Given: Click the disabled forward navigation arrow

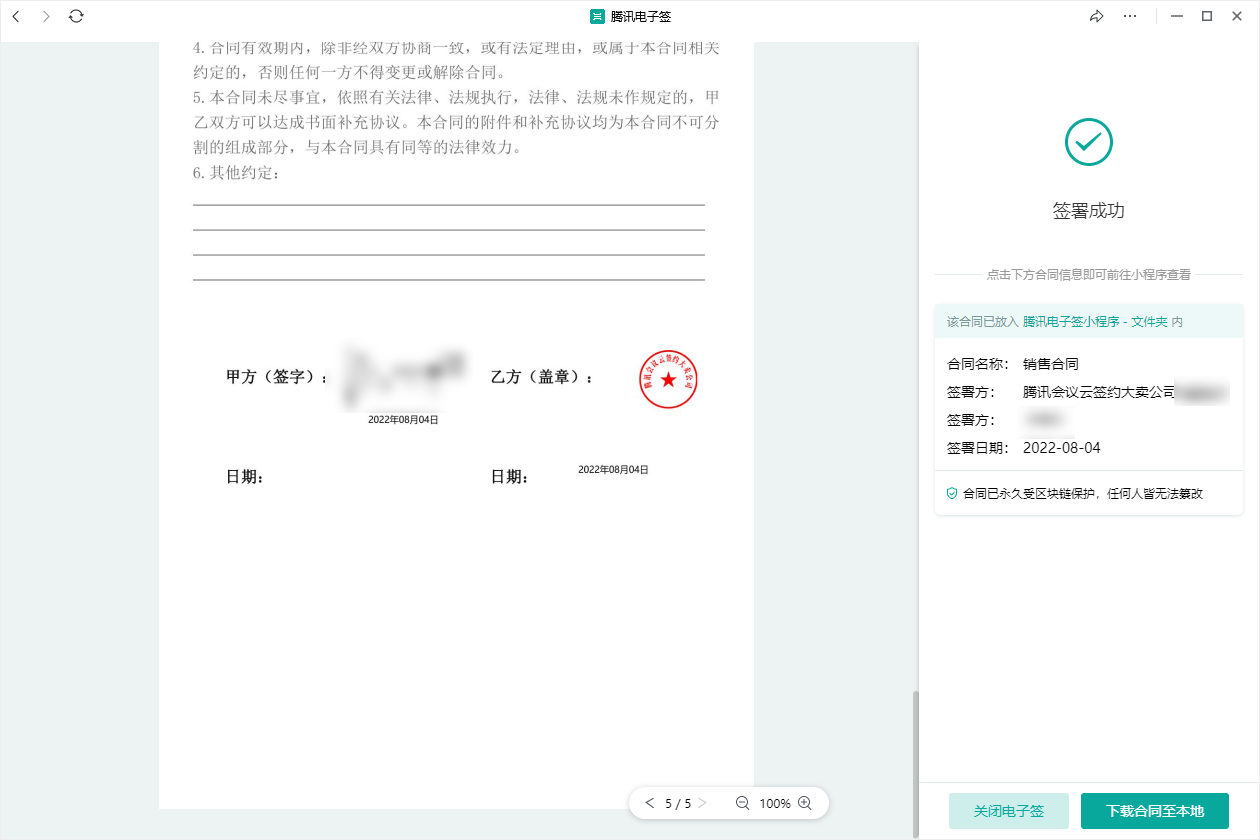Looking at the screenshot, I should [x=45, y=17].
